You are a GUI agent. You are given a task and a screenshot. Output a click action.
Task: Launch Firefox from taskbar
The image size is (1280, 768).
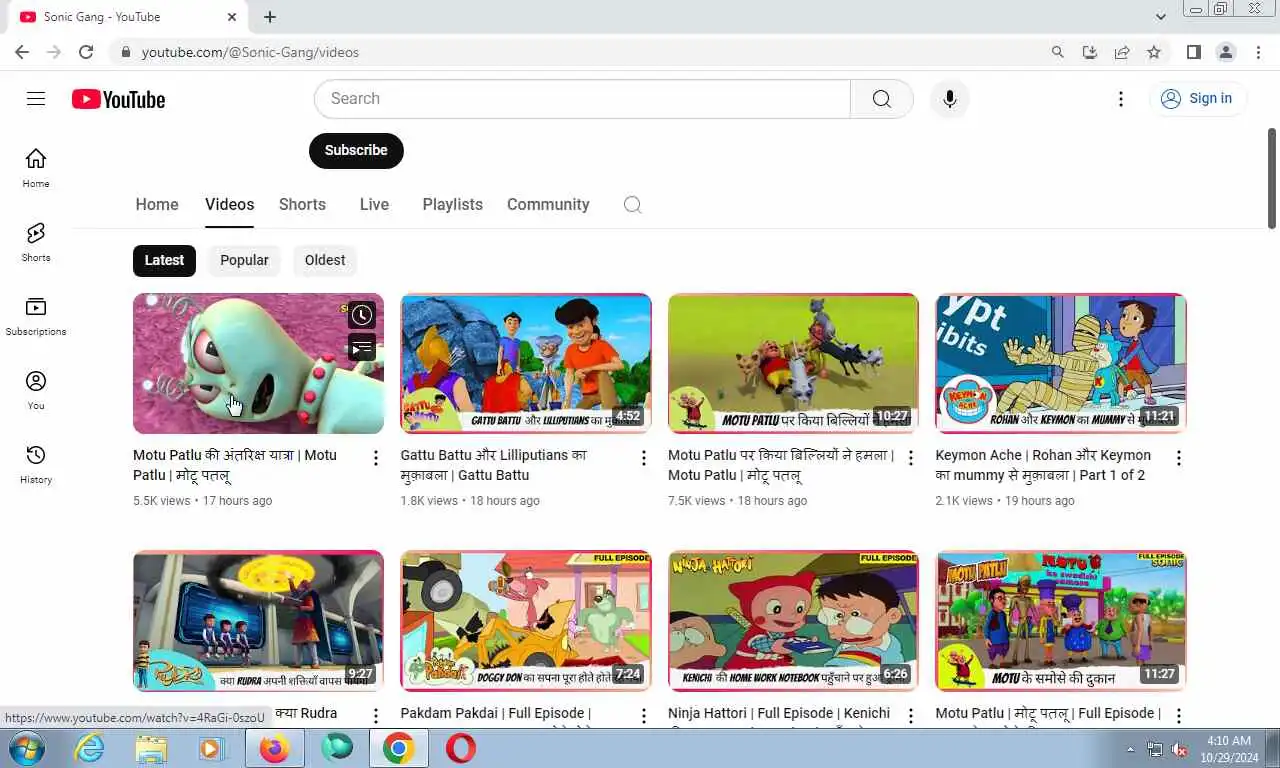274,748
